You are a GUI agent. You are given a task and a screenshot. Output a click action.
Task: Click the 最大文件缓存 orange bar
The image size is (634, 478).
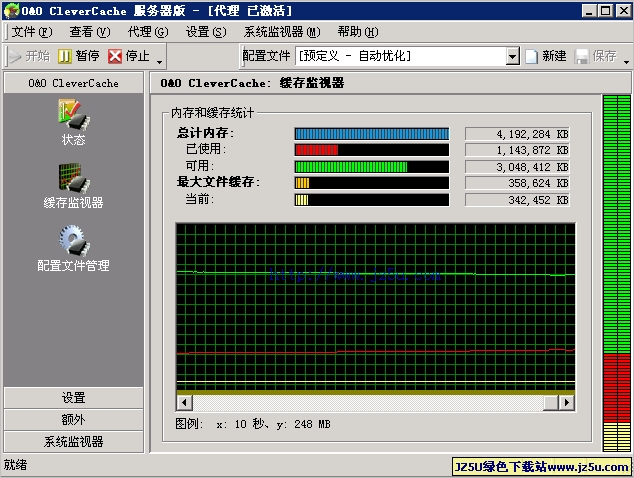[x=372, y=183]
